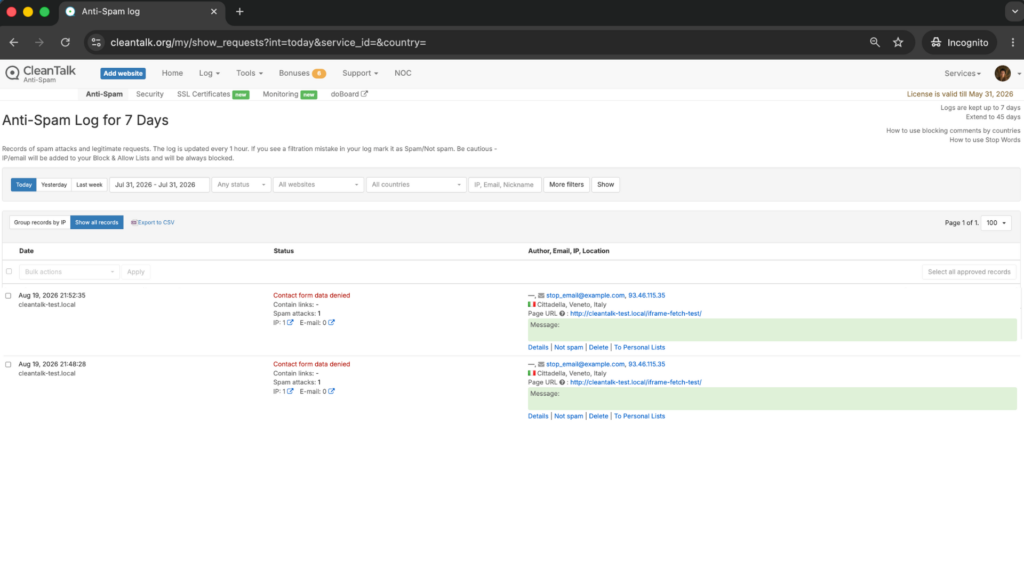Check the Aug 19, 2026 21:48:28 record checkbox
This screenshot has width=1024, height=576.
click(8, 364)
